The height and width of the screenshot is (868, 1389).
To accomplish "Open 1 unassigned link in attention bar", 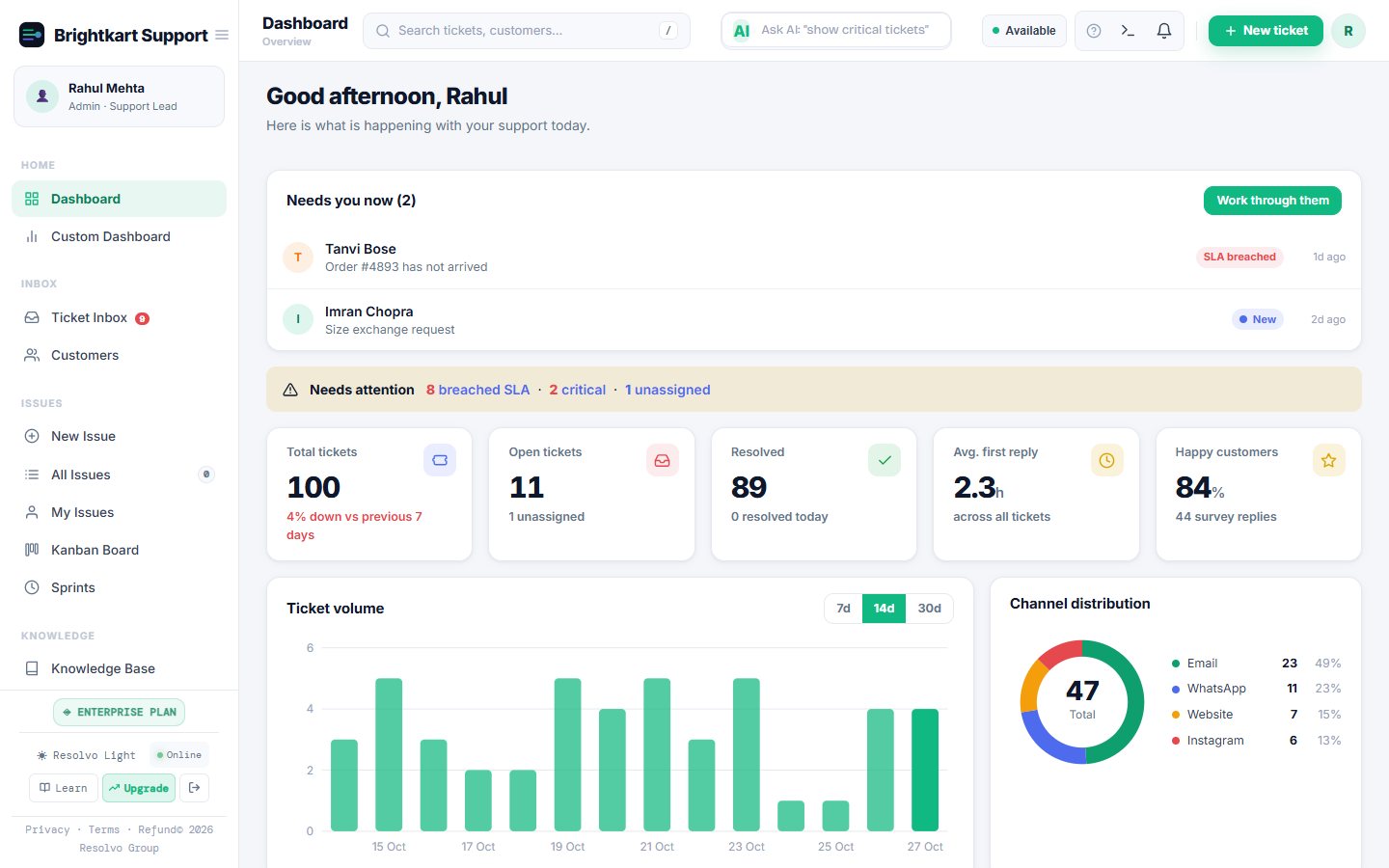I will pos(667,390).
